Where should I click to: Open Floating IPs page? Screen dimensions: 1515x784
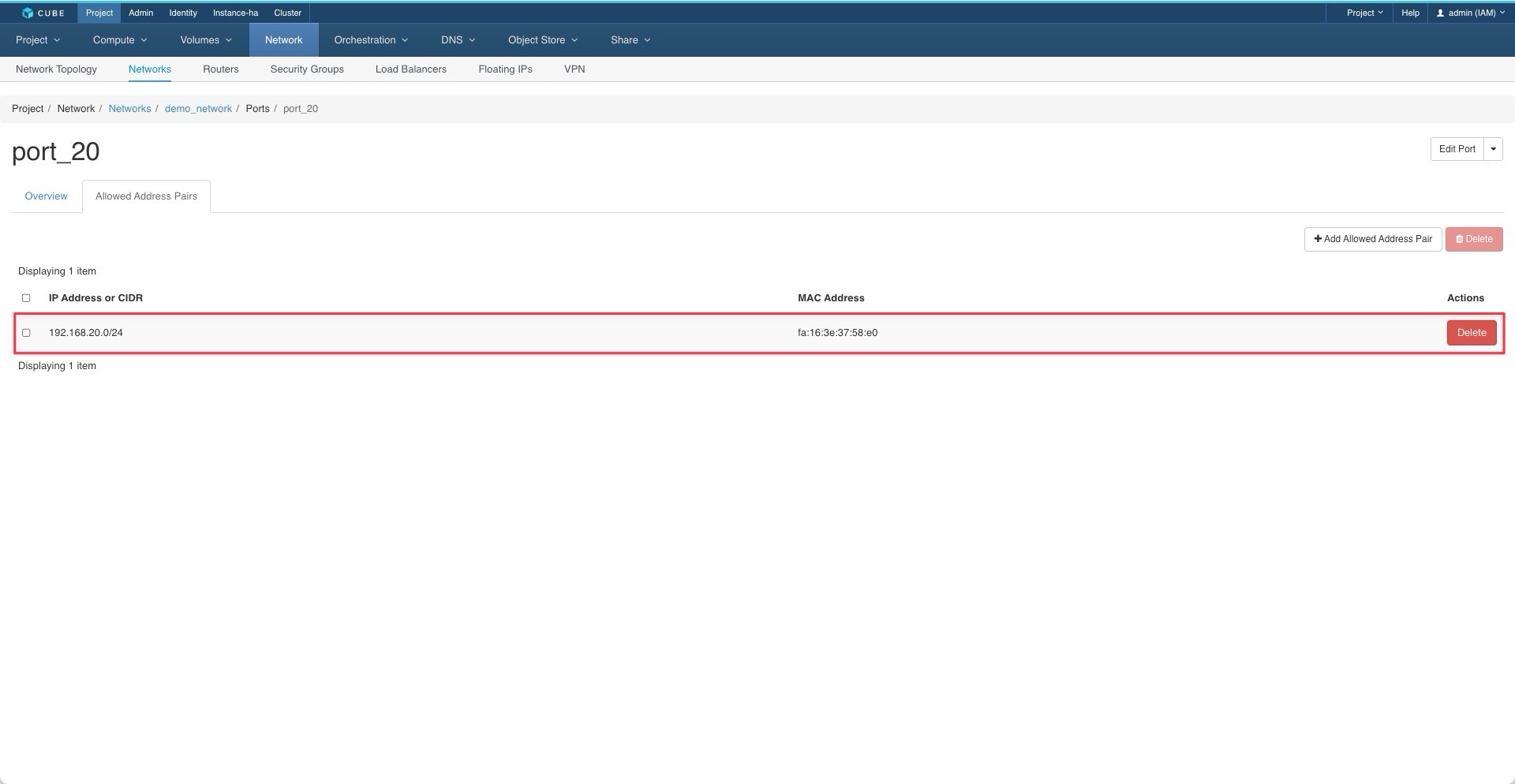505,69
